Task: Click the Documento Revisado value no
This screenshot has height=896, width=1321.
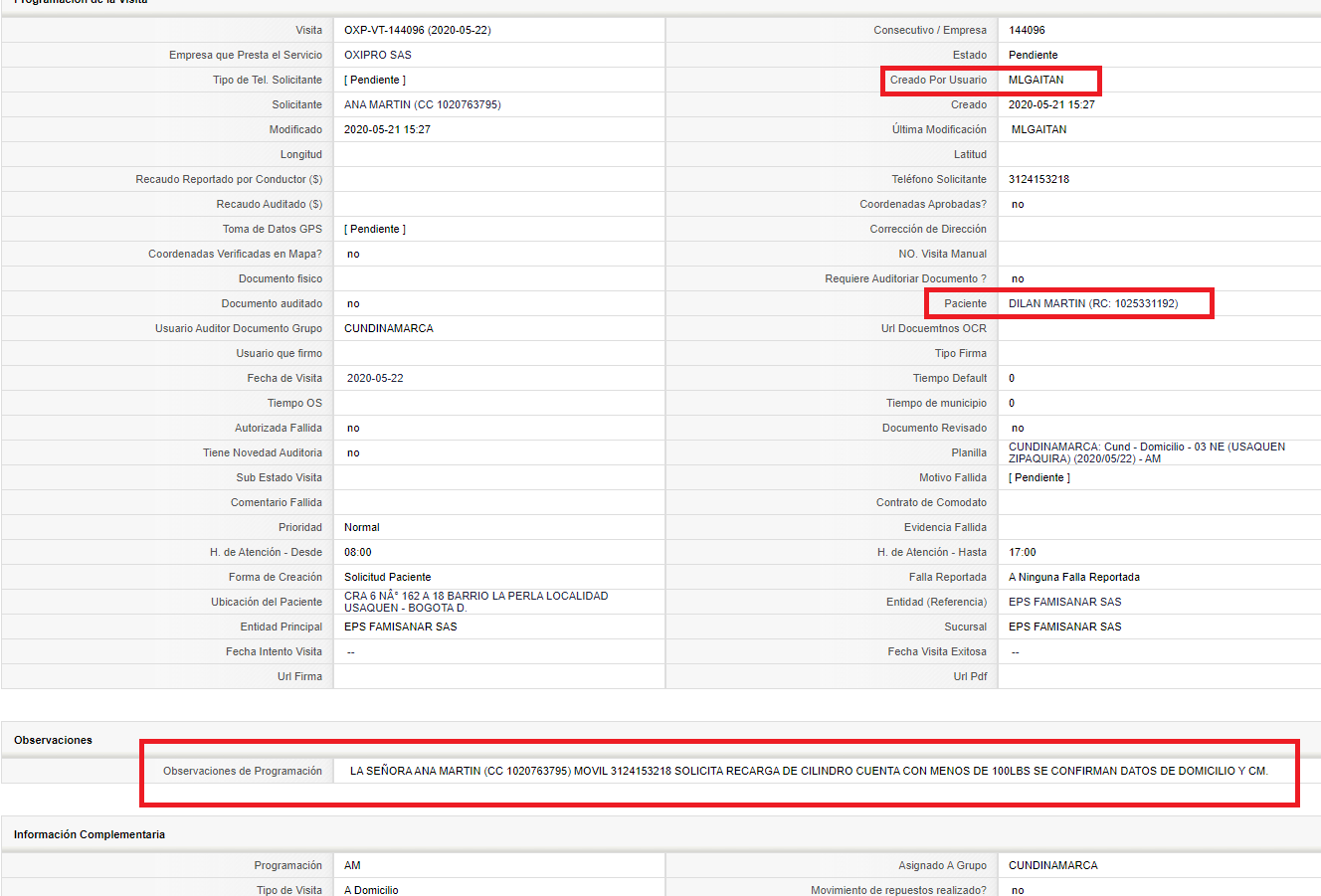Action: coord(1018,428)
